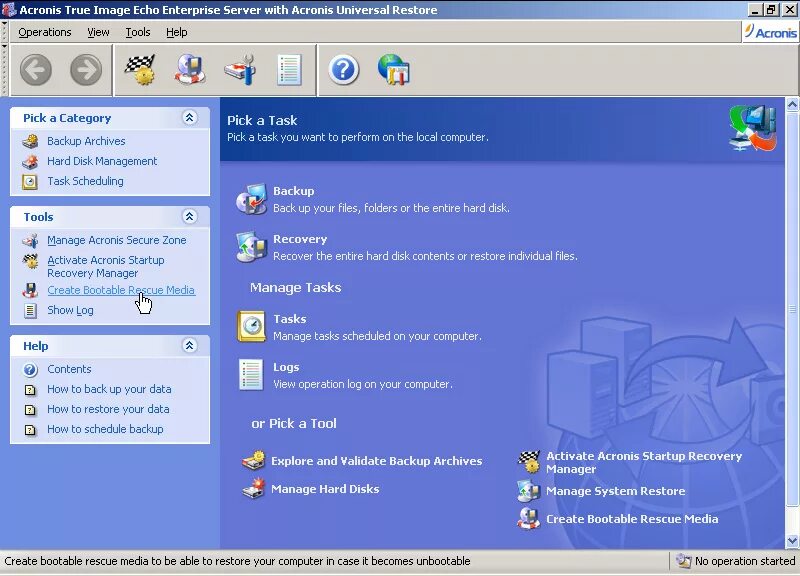
Task: Collapse the Pick a Category panel
Action: [189, 118]
